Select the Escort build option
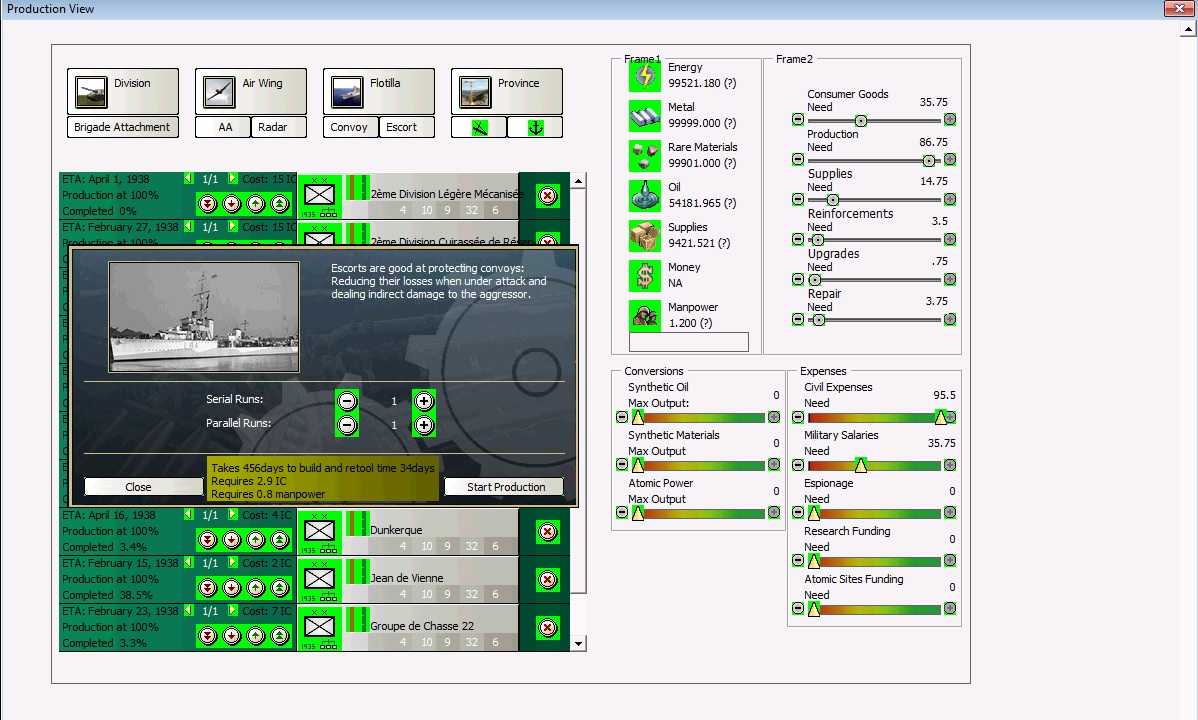Viewport: 1198px width, 720px height. (x=402, y=127)
